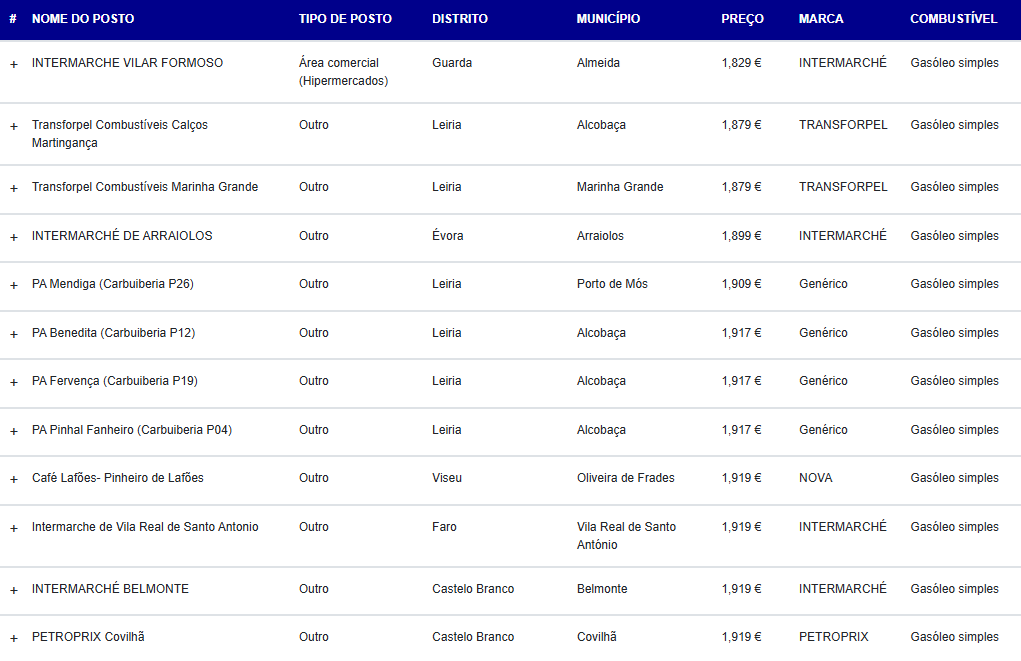Click Castelo Branco in INTERMARCHÉ BELMONTE row
The width and height of the screenshot is (1021, 661).
473,589
